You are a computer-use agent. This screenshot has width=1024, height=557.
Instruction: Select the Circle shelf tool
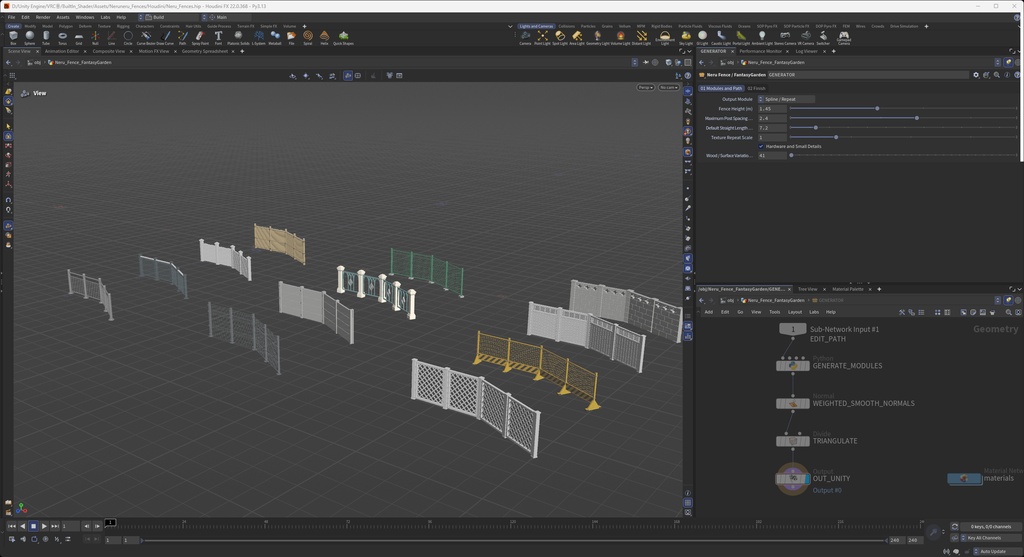coord(128,38)
